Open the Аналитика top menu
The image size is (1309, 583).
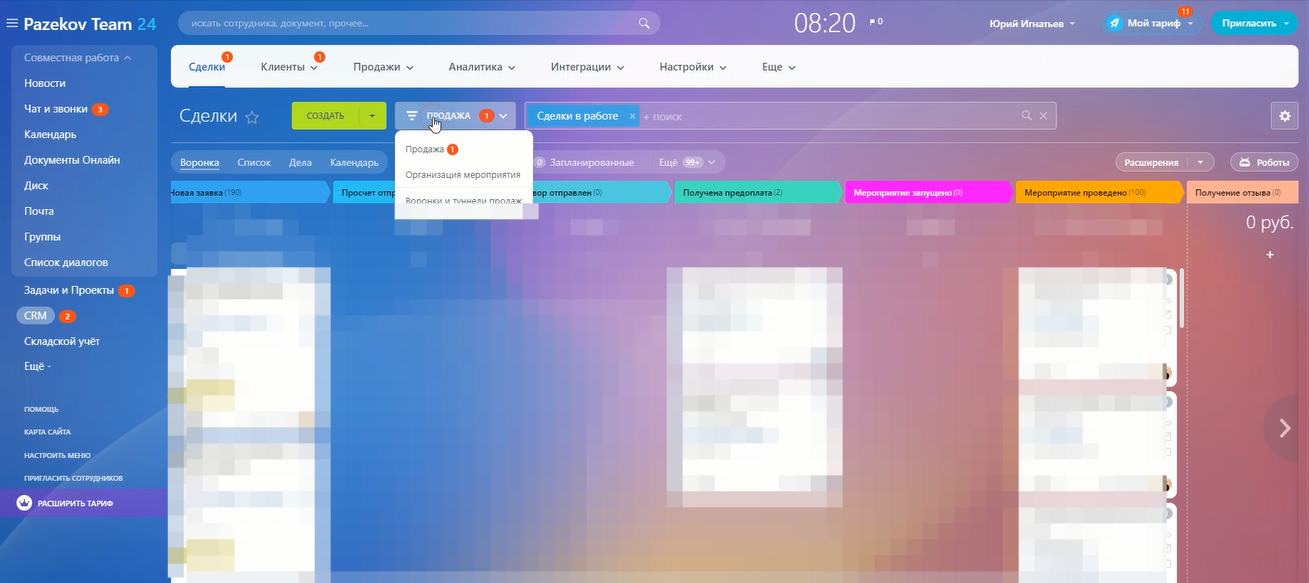(482, 67)
